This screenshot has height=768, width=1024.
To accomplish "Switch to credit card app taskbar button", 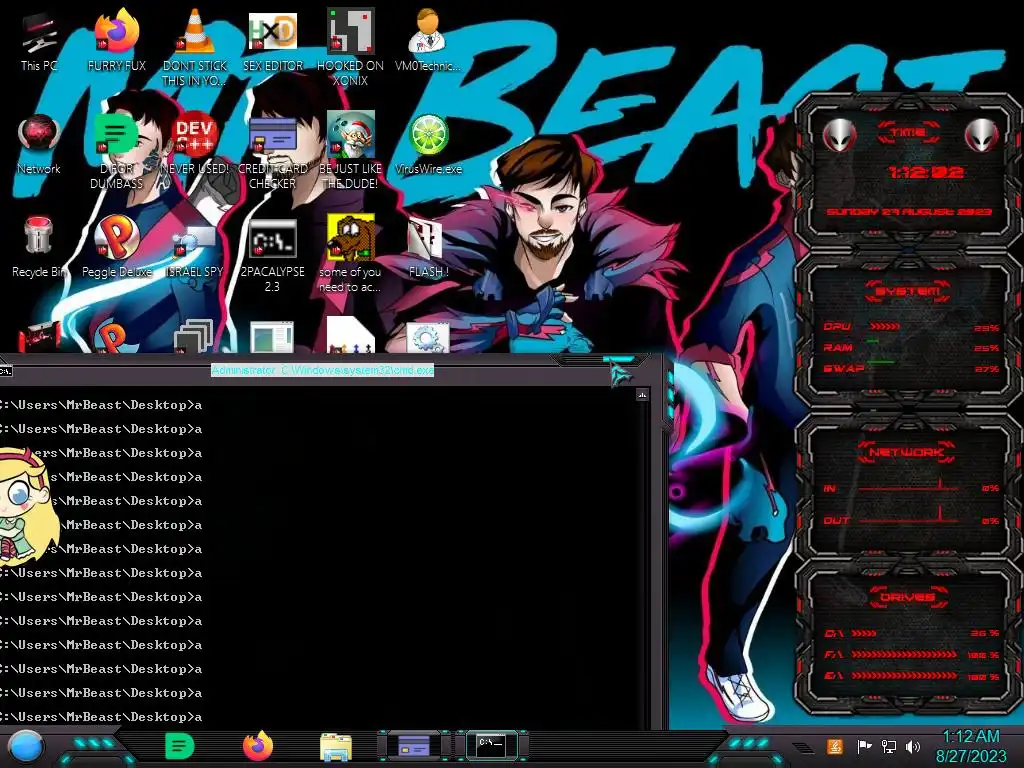I will [414, 746].
